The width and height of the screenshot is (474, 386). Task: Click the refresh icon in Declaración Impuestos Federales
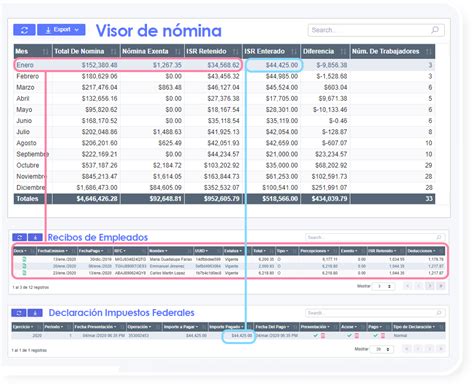(19, 313)
